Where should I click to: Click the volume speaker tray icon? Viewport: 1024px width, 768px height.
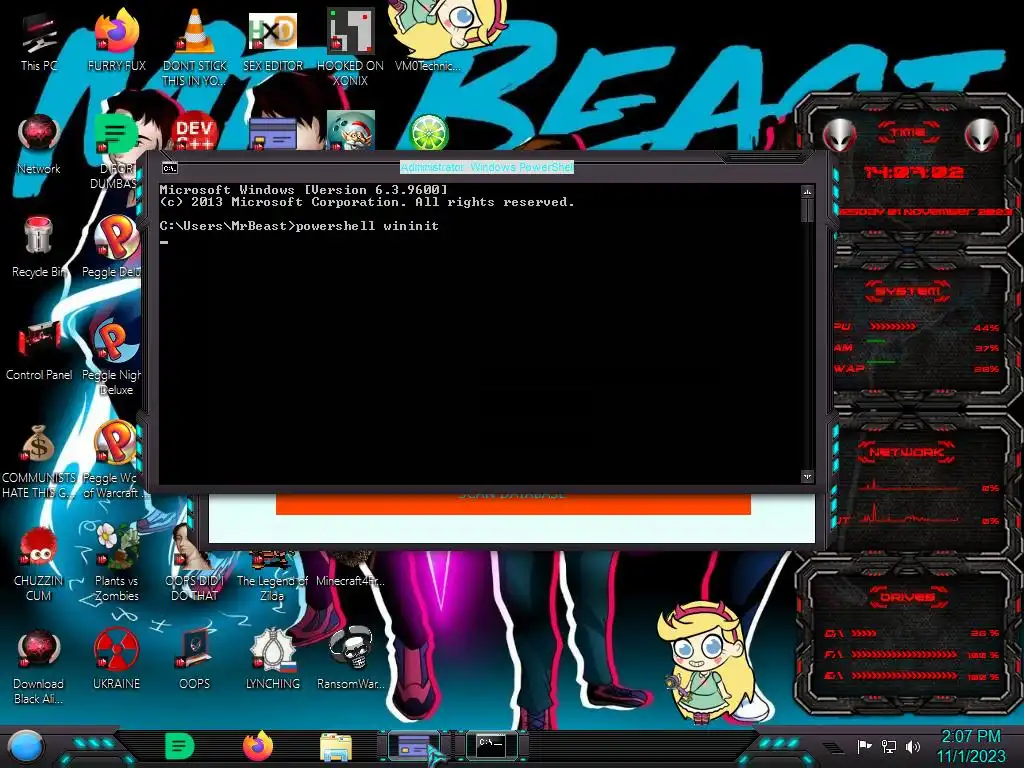[913, 746]
